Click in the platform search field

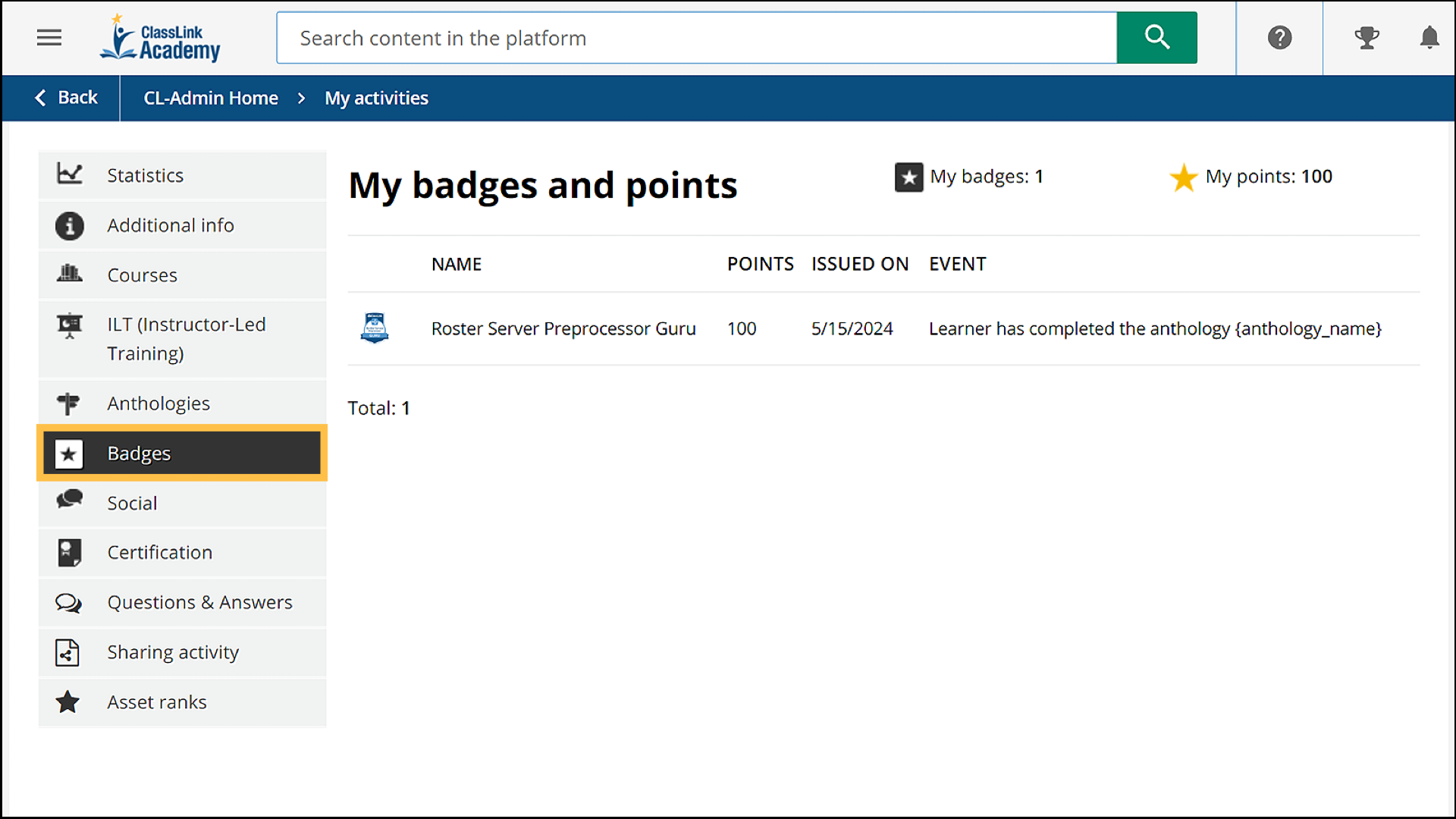click(696, 38)
